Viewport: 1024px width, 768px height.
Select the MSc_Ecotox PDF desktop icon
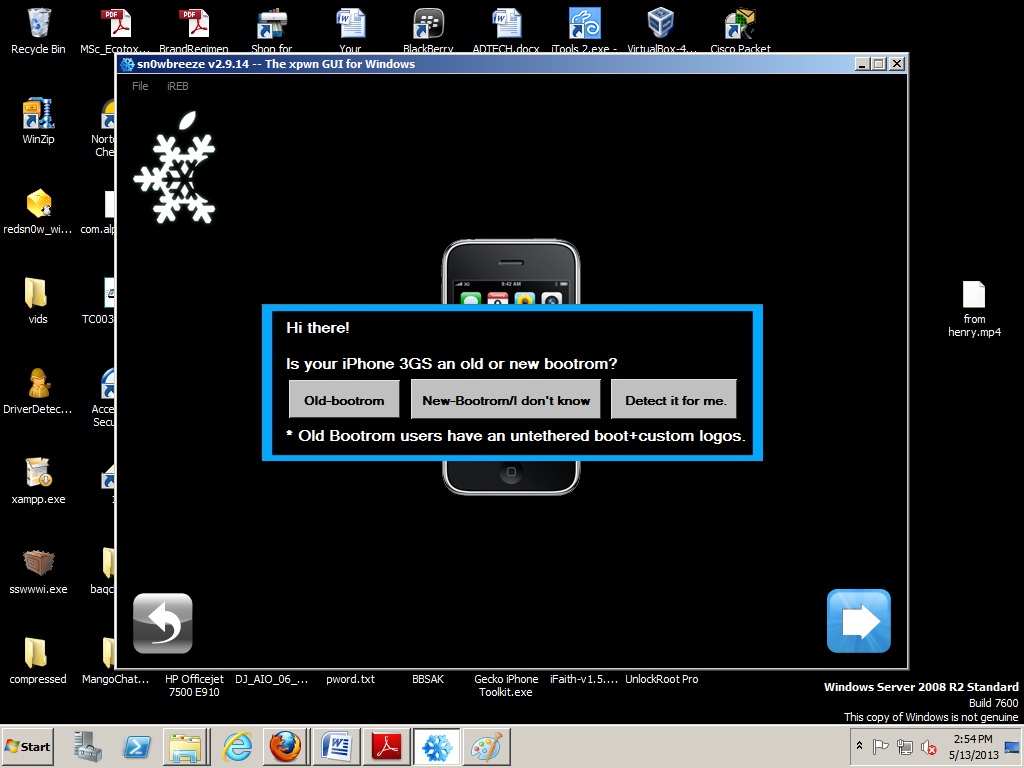coord(116,31)
